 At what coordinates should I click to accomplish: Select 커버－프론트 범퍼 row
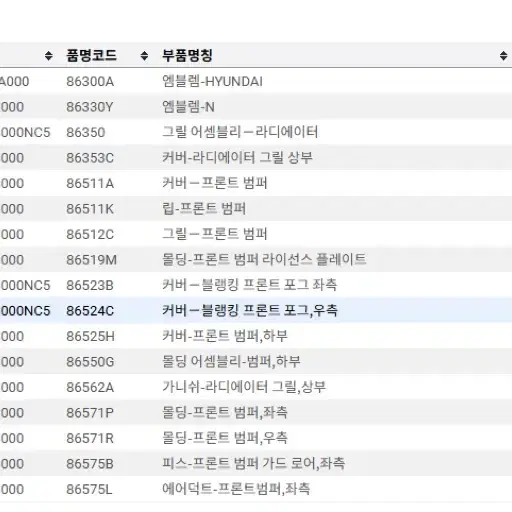point(256,183)
